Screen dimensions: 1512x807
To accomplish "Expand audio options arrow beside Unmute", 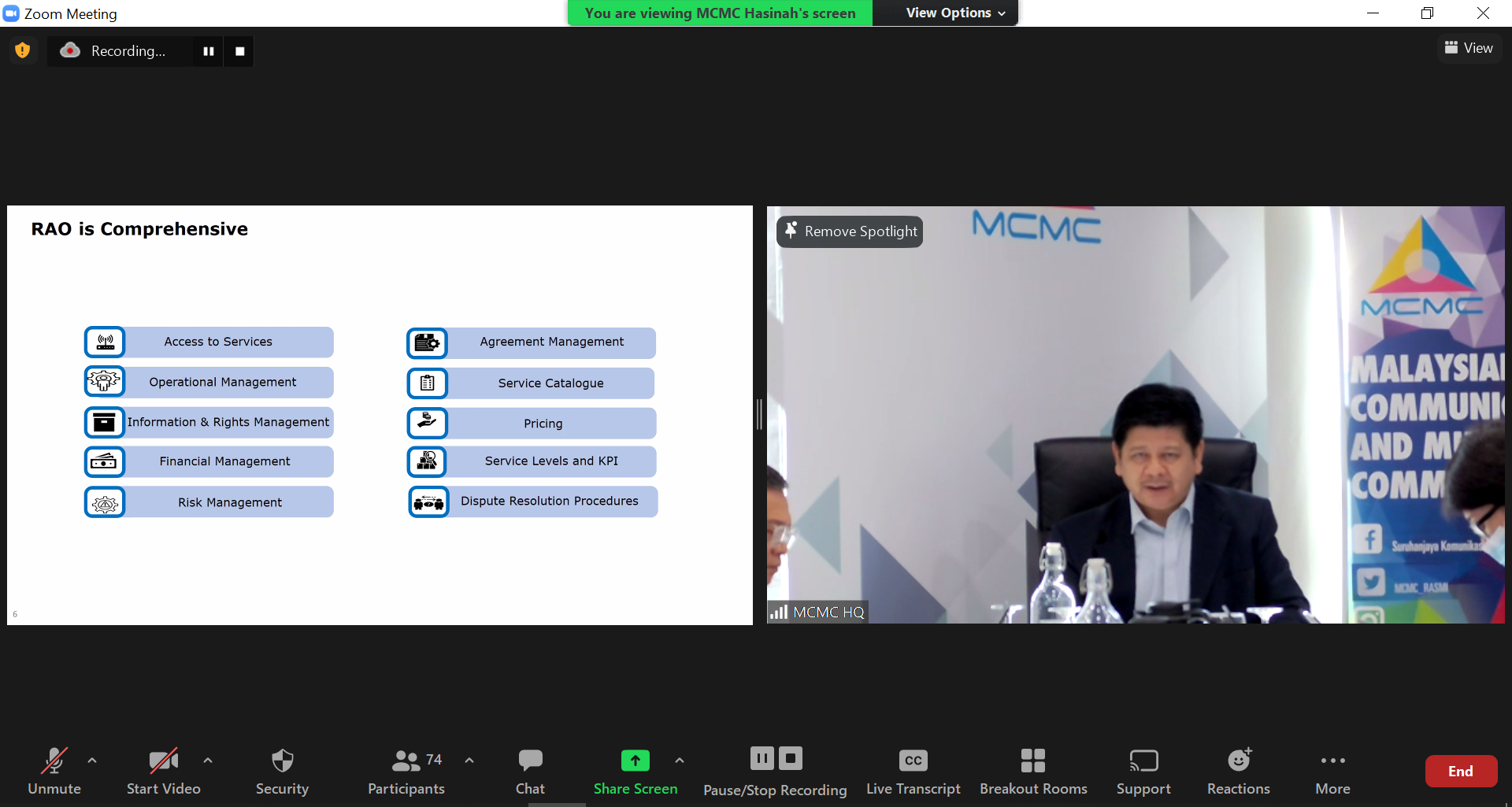I will coord(92,761).
